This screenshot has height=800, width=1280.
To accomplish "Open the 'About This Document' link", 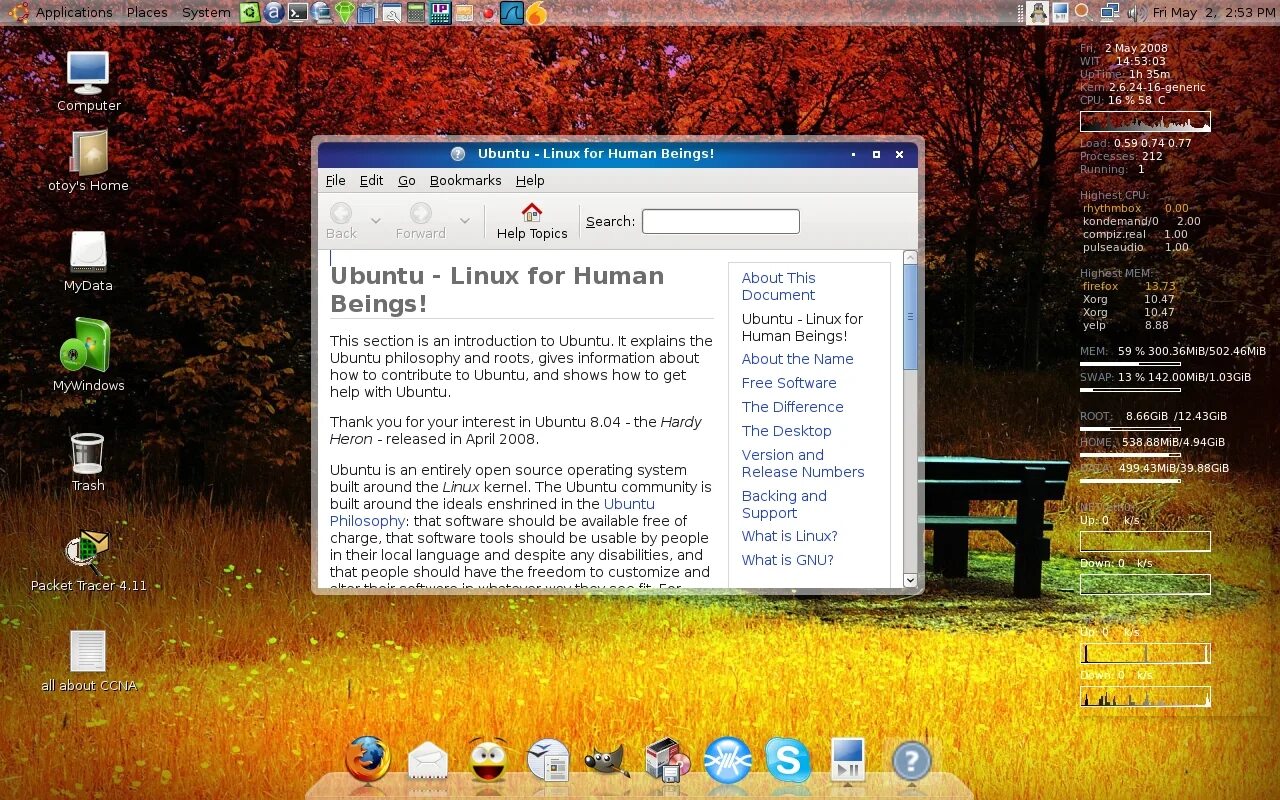I will tap(778, 286).
